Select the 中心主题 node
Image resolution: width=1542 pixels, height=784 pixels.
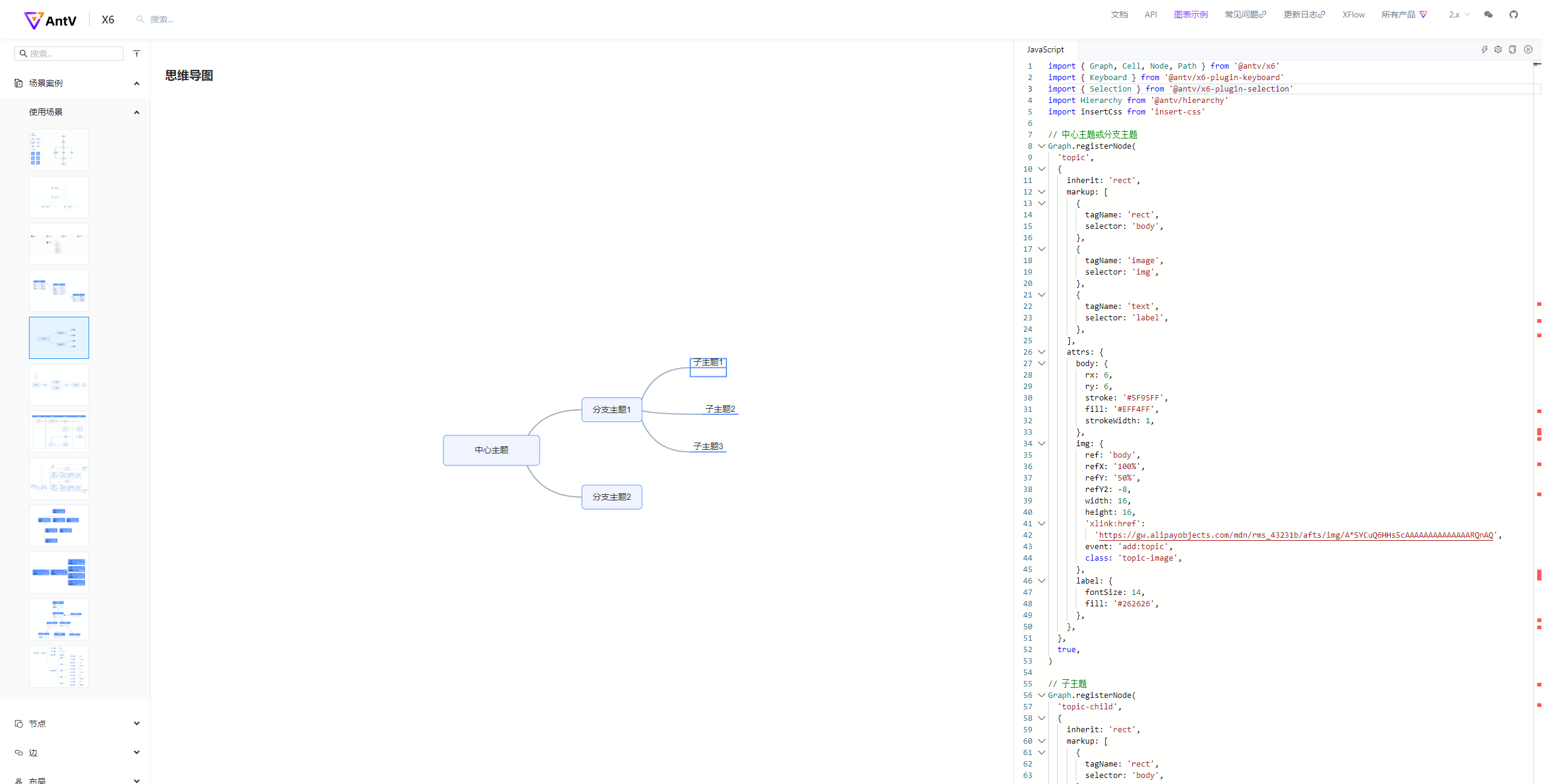pyautogui.click(x=492, y=450)
